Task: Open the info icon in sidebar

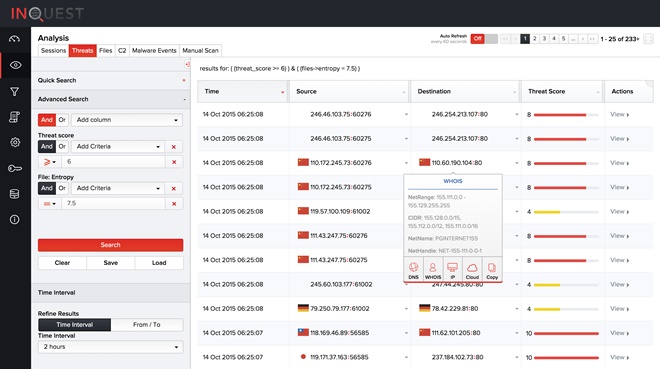Action: (15, 220)
